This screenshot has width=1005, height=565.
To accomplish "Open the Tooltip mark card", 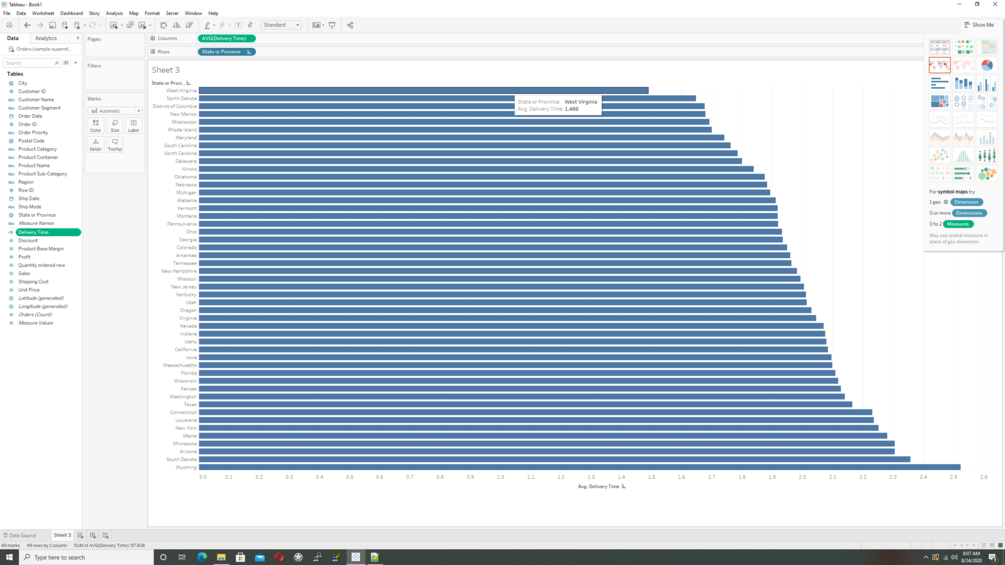I will click(x=115, y=145).
